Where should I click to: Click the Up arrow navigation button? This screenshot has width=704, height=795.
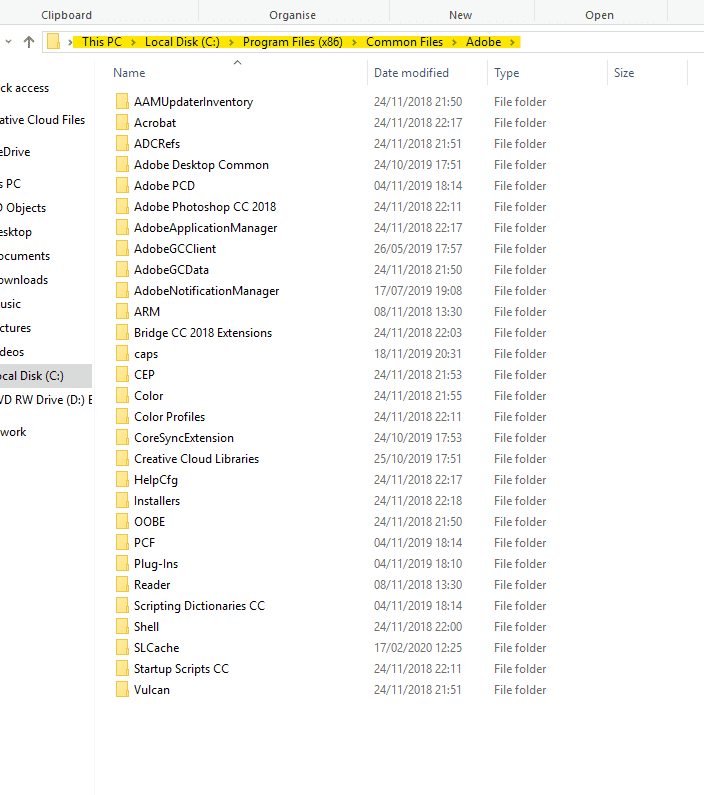coord(29,42)
